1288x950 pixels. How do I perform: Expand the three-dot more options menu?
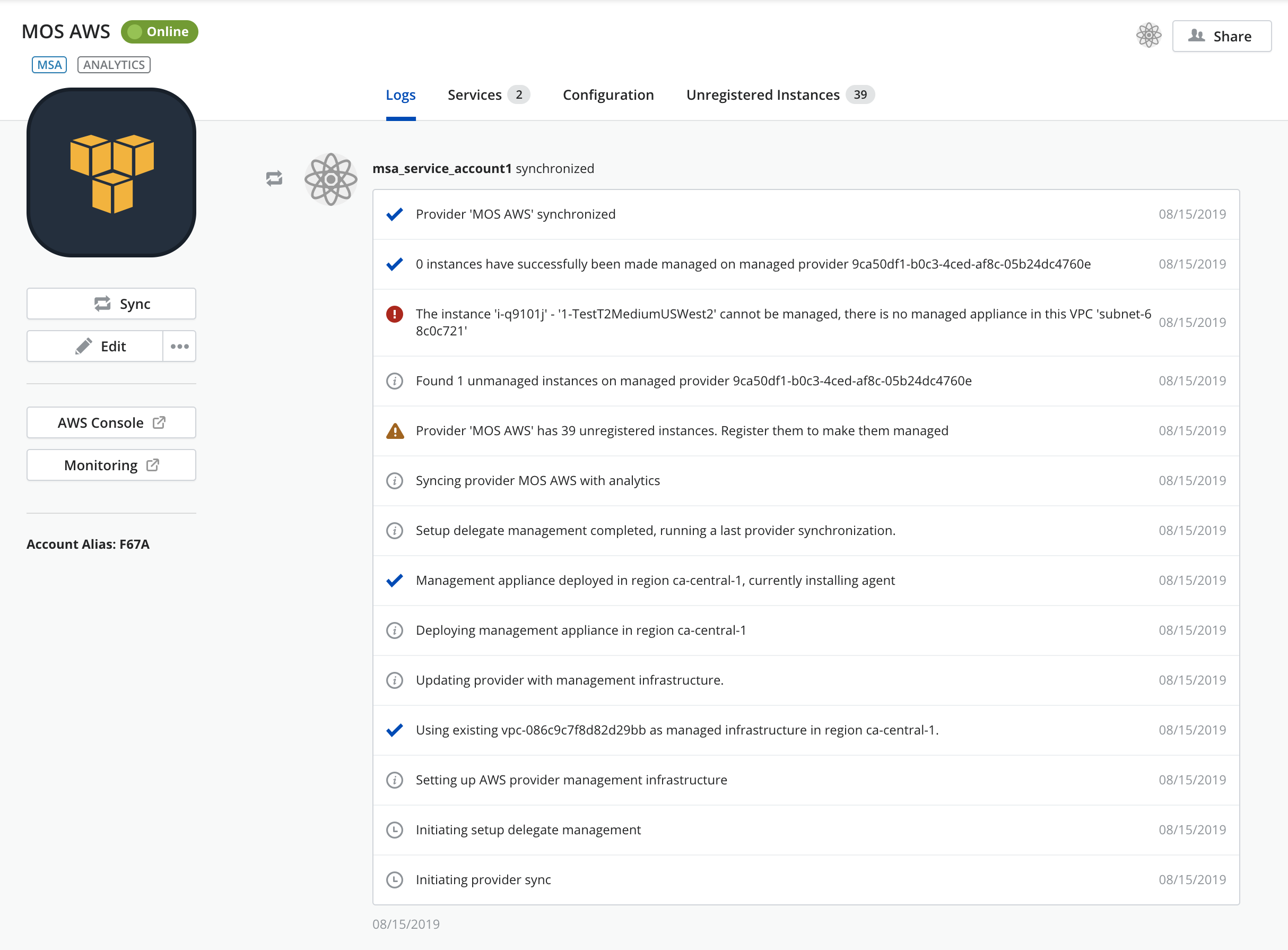click(x=180, y=346)
